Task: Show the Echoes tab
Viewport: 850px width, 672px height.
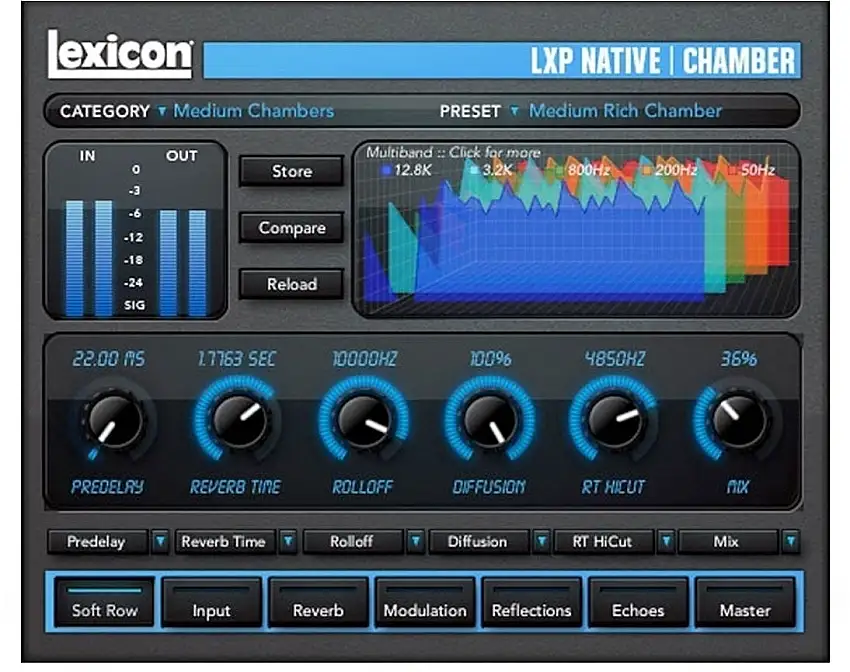Action: click(x=638, y=602)
